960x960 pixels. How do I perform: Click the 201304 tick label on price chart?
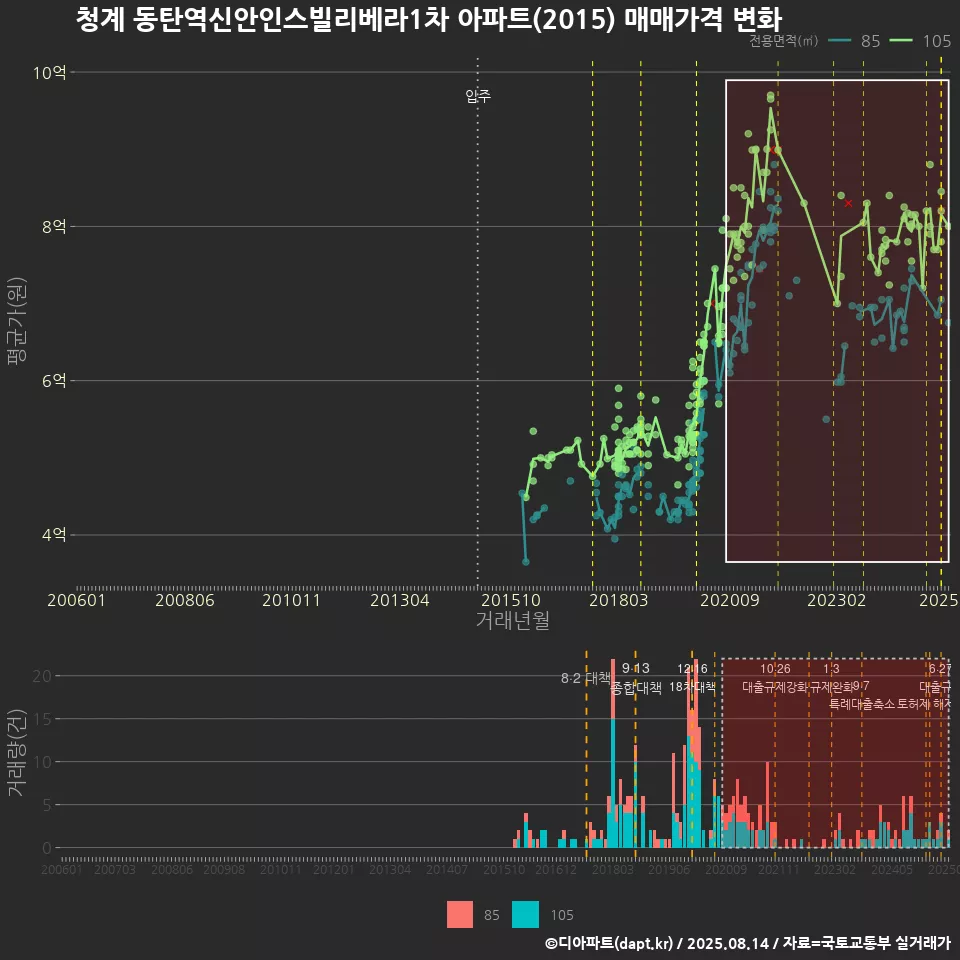[399, 600]
